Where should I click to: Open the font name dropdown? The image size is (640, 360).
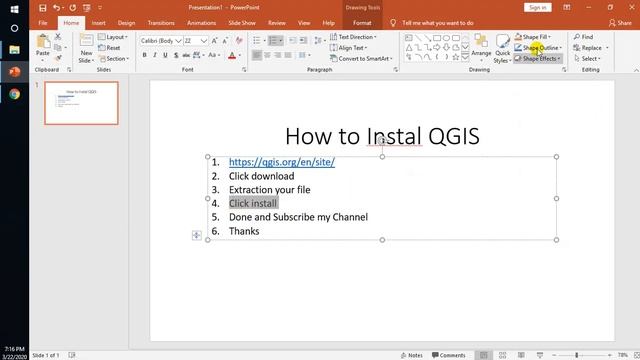click(x=178, y=41)
